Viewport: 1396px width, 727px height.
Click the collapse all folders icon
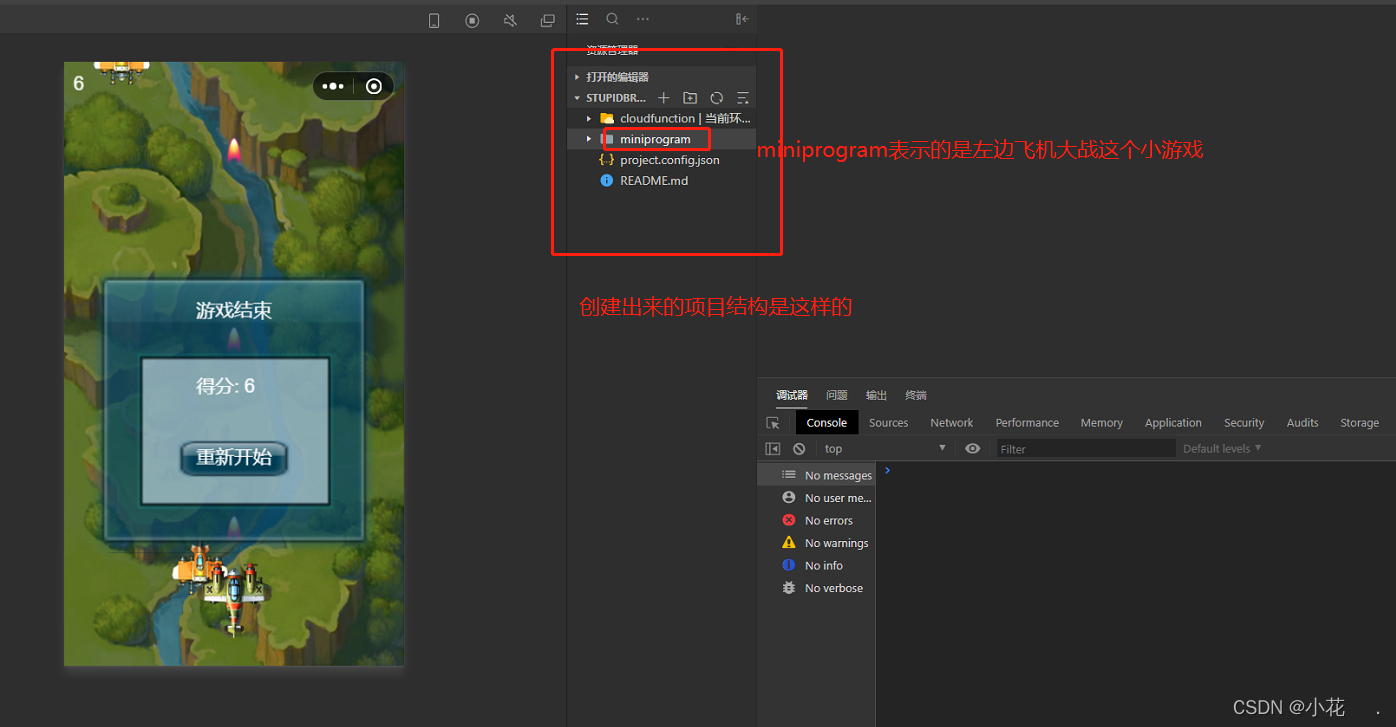[743, 98]
